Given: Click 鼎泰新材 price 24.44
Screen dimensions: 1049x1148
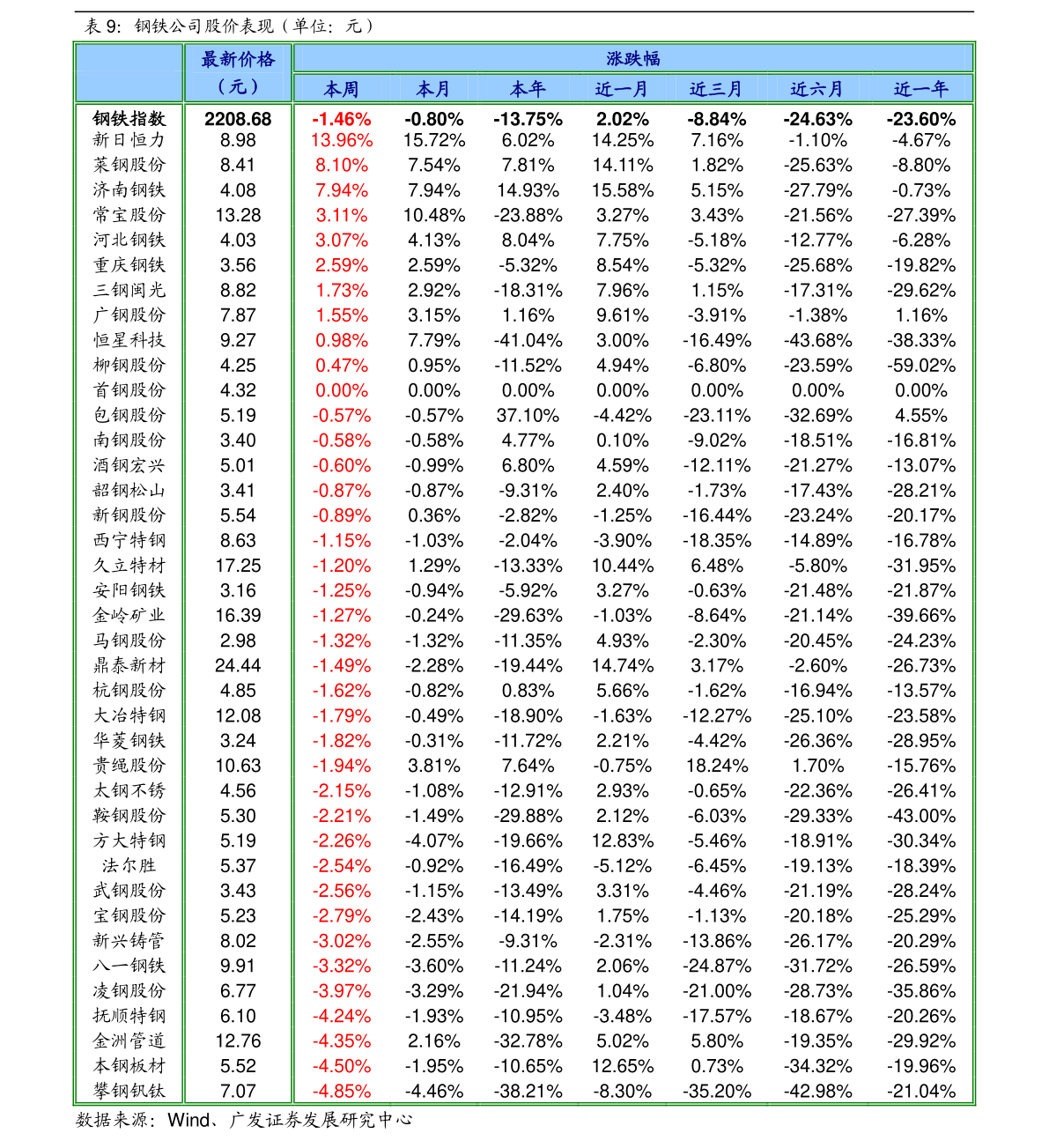Looking at the screenshot, I should point(238,666).
